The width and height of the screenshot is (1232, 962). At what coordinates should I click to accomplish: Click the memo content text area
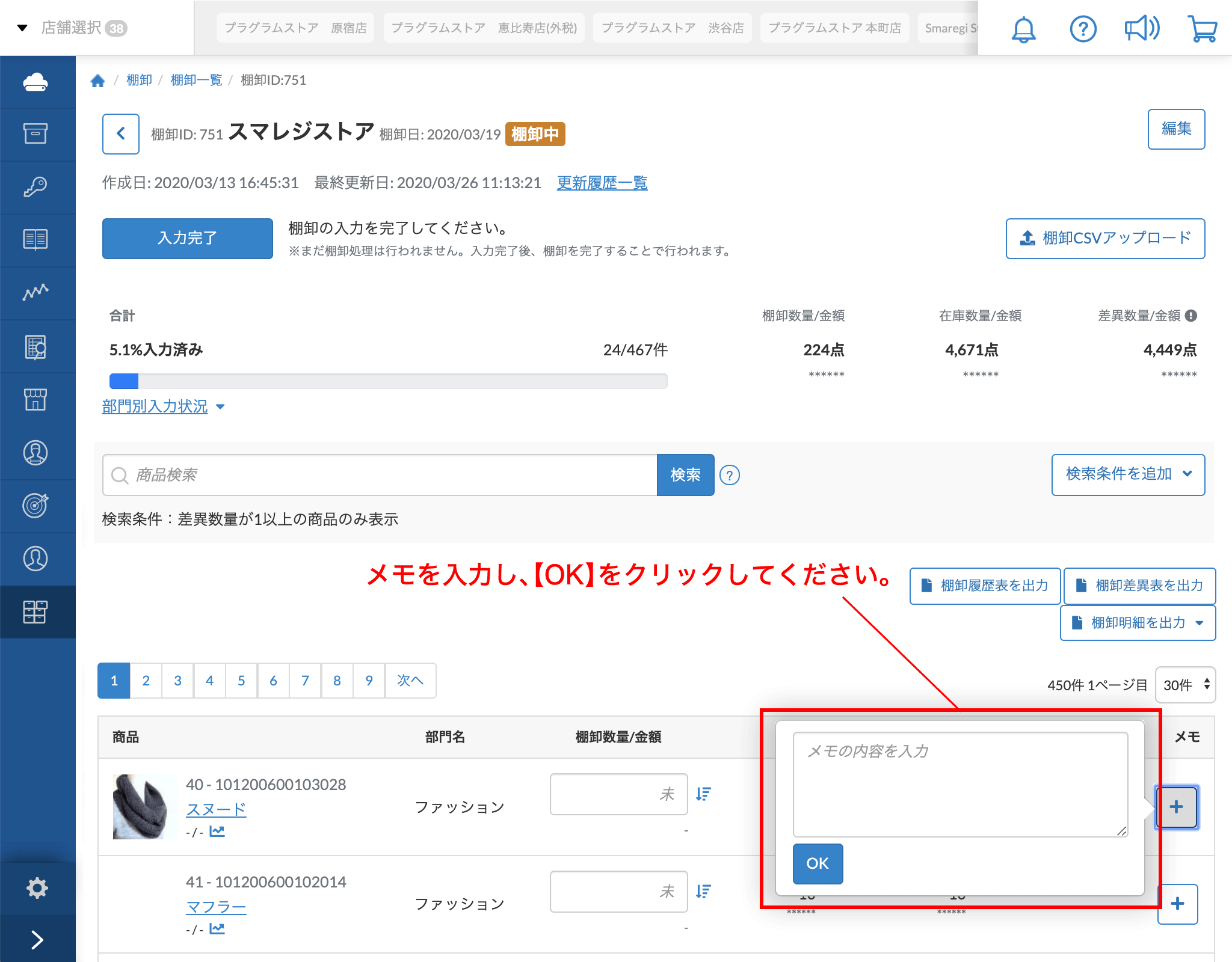[x=959, y=784]
